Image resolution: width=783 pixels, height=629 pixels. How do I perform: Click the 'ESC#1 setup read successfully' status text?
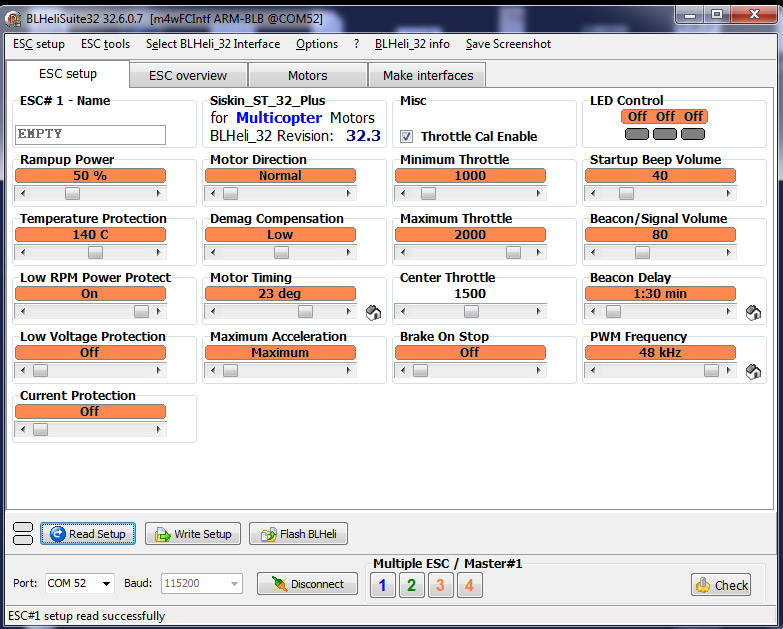tap(86, 616)
